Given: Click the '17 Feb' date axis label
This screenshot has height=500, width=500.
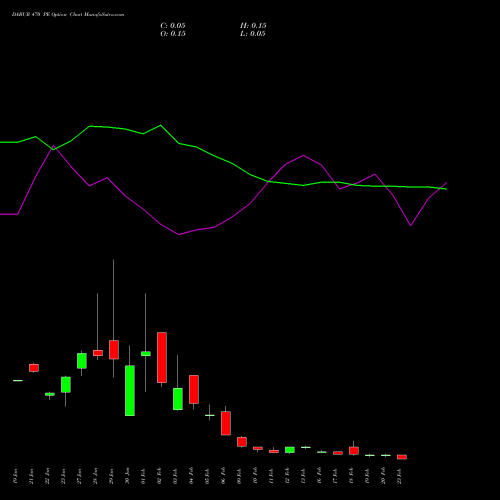Looking at the screenshot, I should (335, 476).
